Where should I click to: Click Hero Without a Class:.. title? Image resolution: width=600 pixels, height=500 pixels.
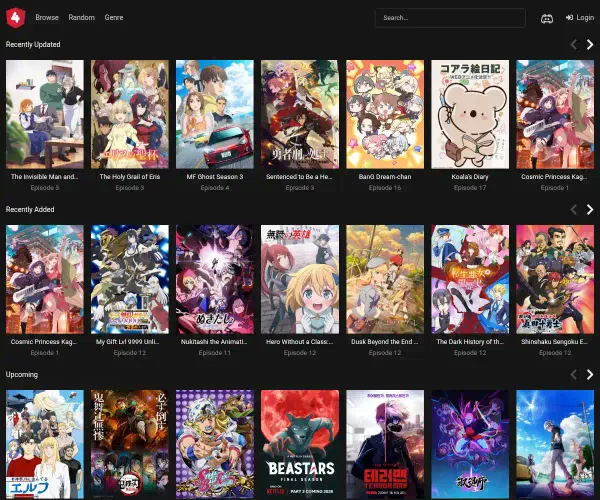[300, 342]
